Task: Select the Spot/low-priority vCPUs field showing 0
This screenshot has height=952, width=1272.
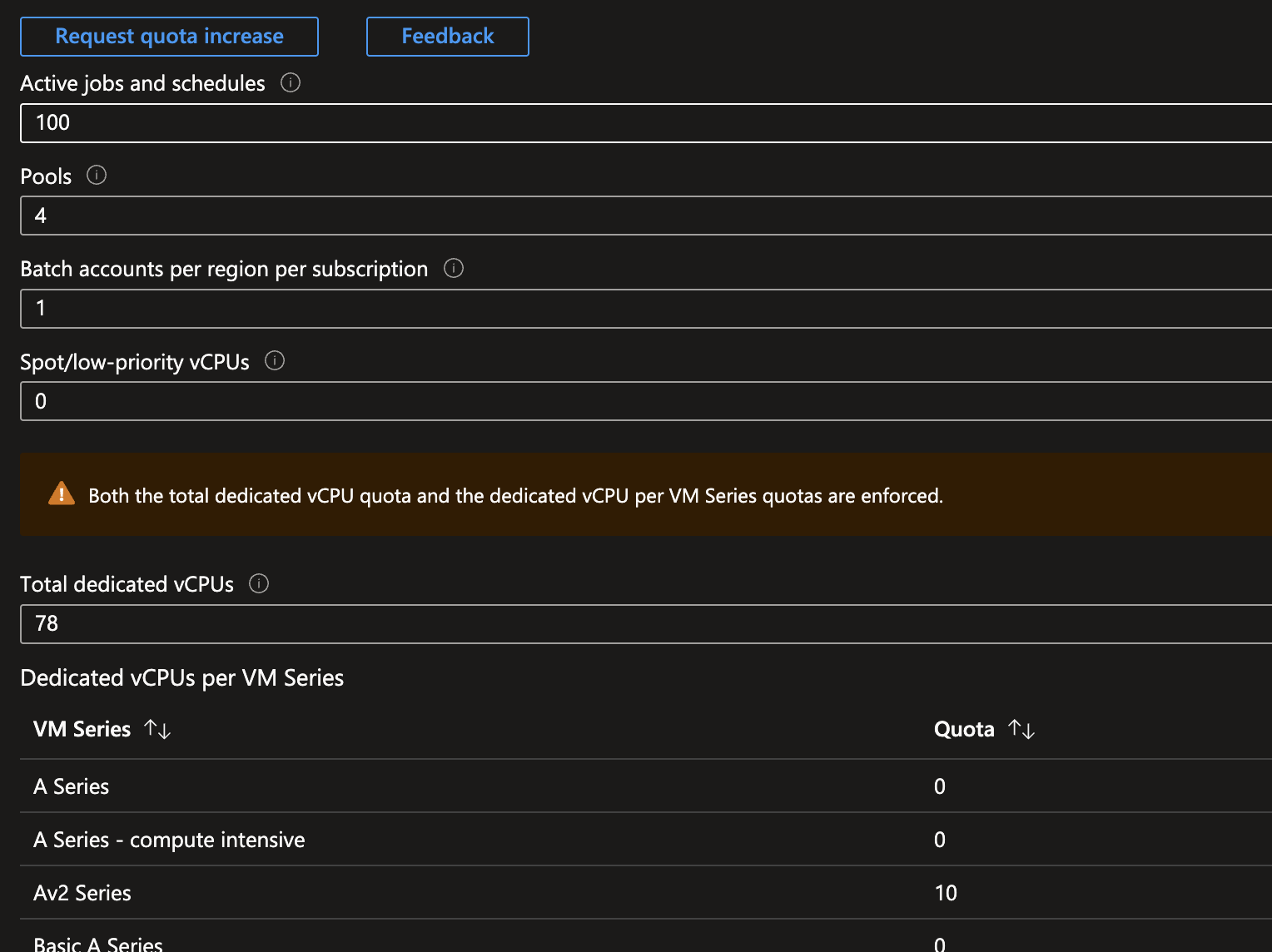Action: [x=646, y=401]
